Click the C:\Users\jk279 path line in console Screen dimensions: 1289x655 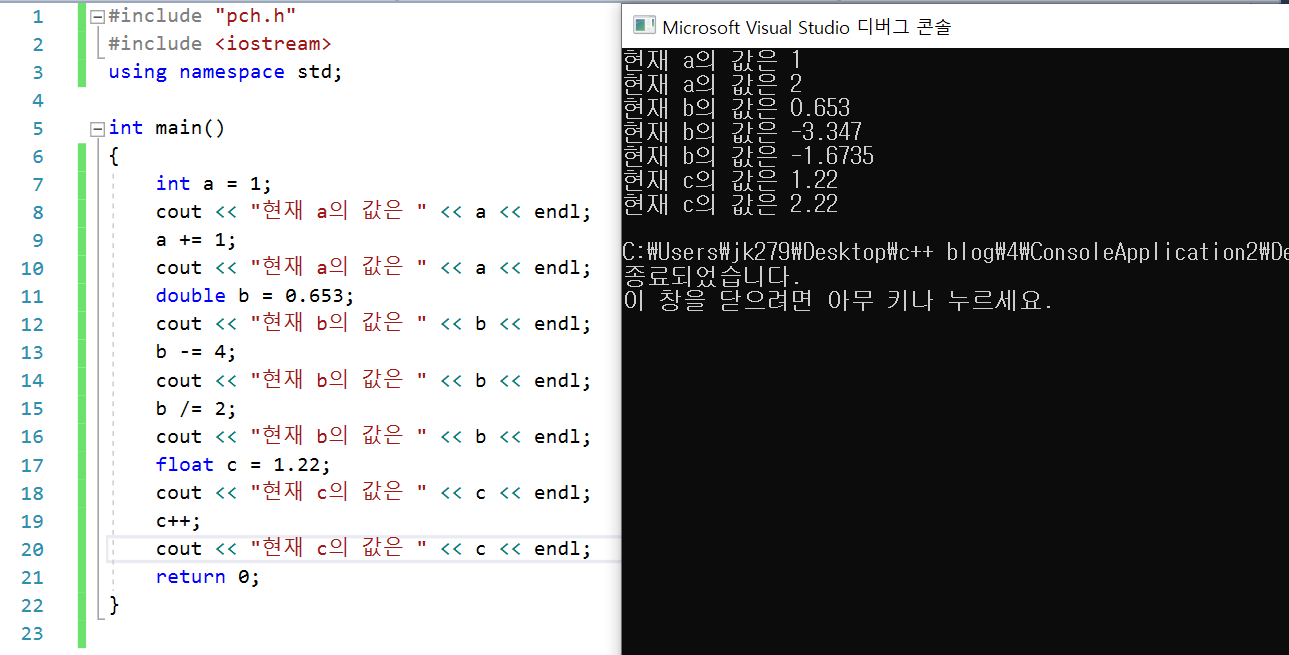coord(955,252)
